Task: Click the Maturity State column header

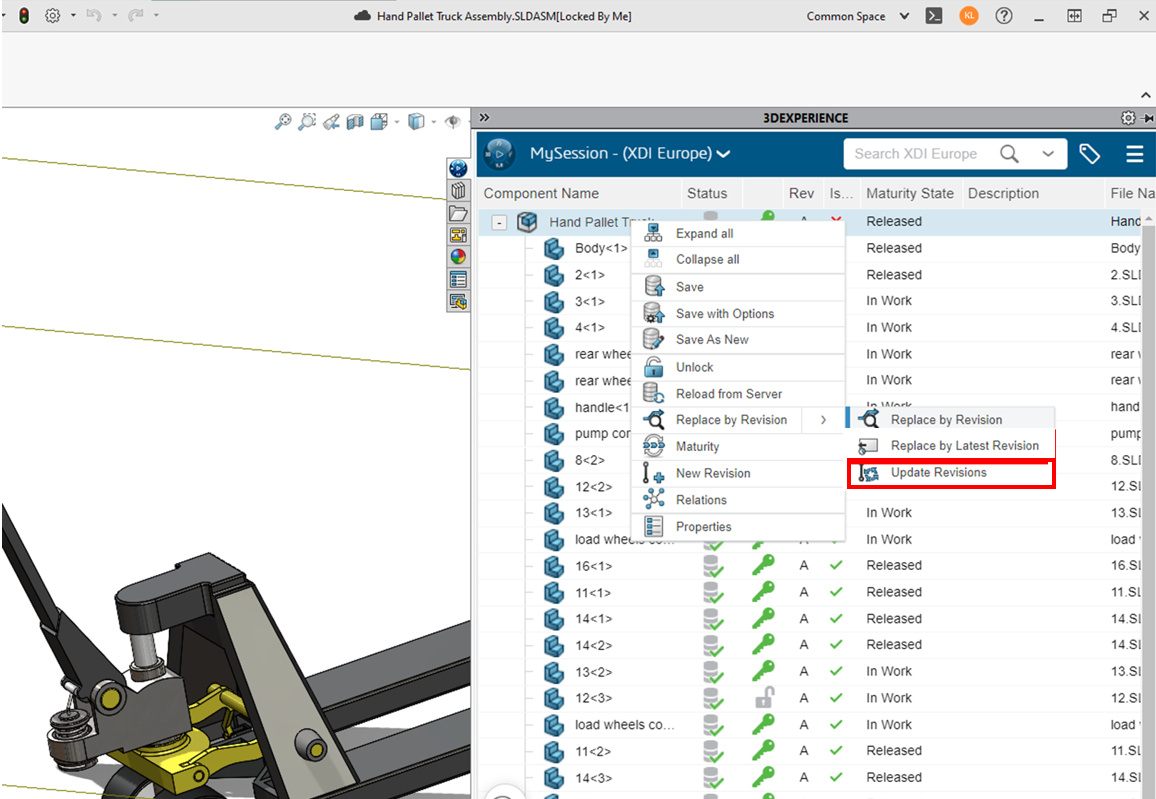Action: [909, 194]
